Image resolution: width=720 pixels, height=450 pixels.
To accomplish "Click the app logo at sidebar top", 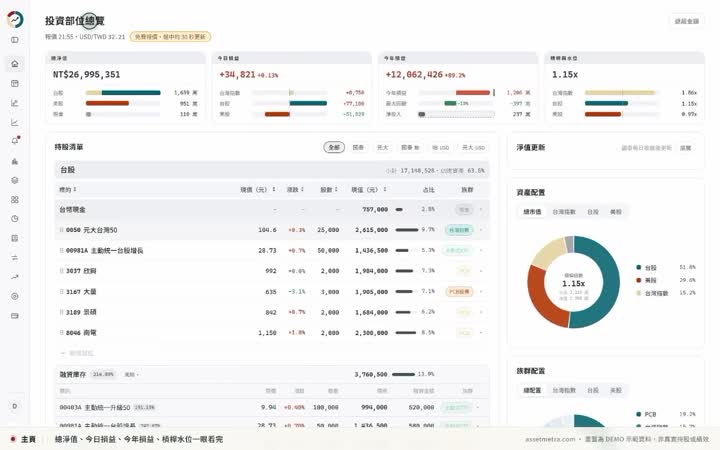I will pyautogui.click(x=15, y=19).
